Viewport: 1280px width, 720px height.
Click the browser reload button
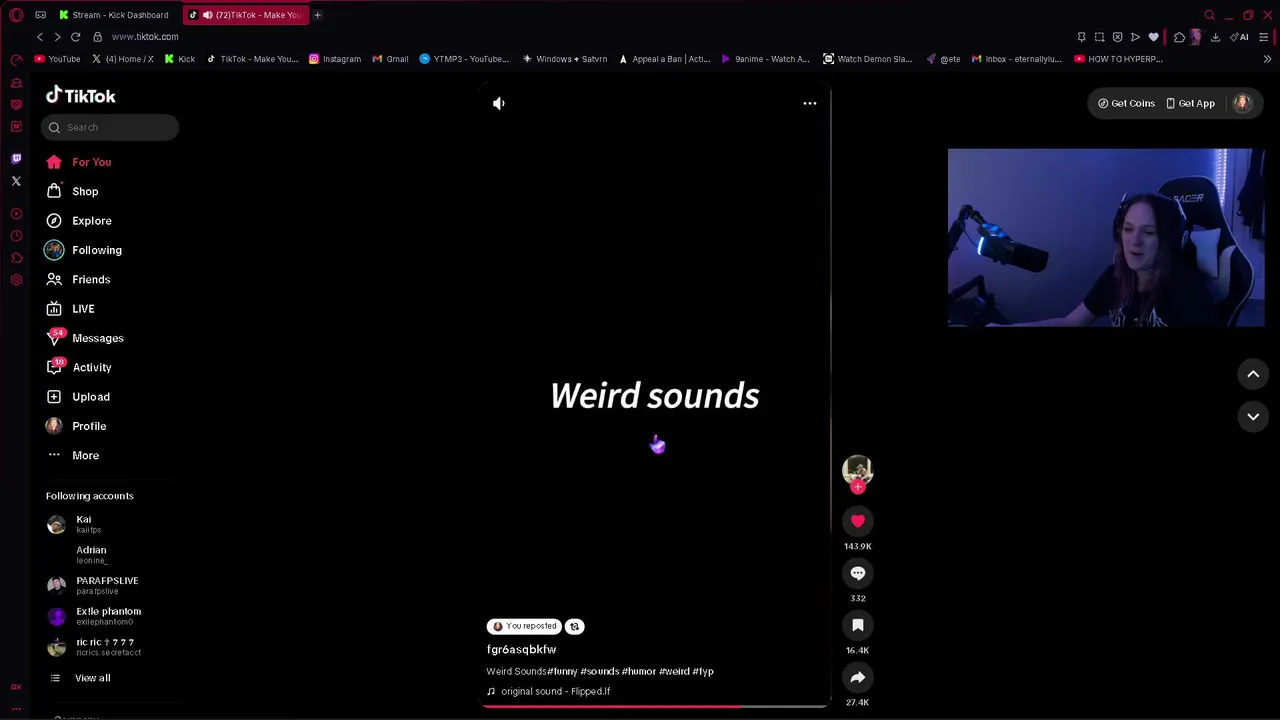point(75,37)
